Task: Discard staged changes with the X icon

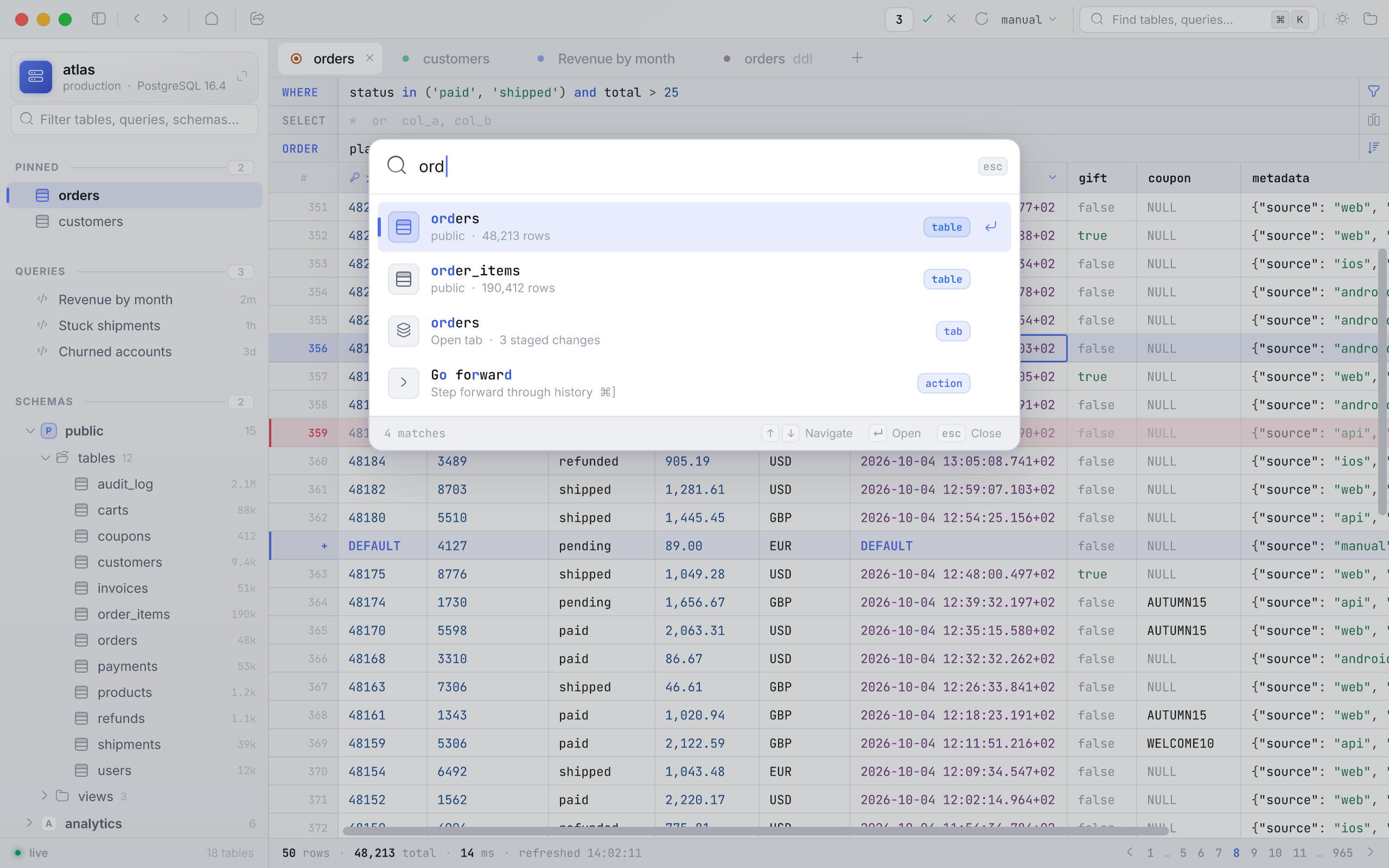Action: 951,19
